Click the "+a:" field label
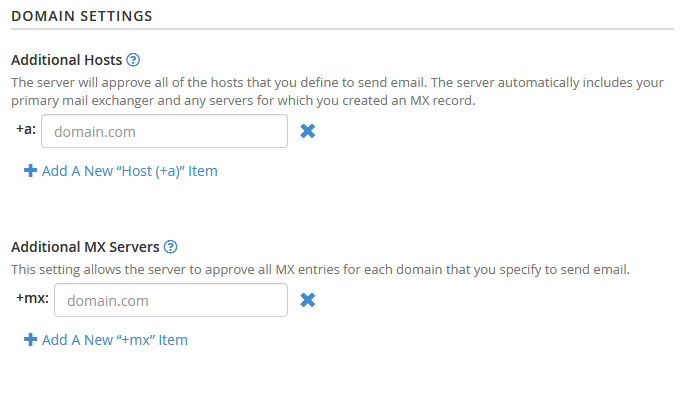 pos(26,129)
